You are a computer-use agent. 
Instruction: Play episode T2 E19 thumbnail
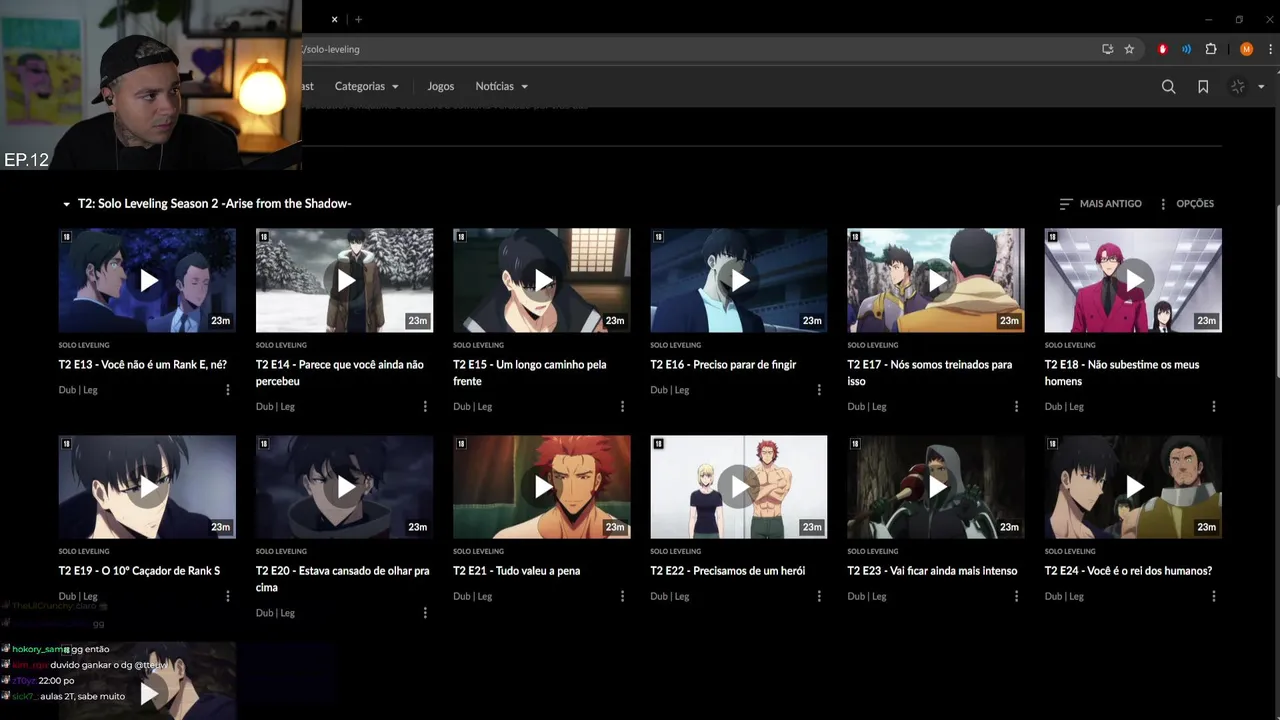click(147, 487)
